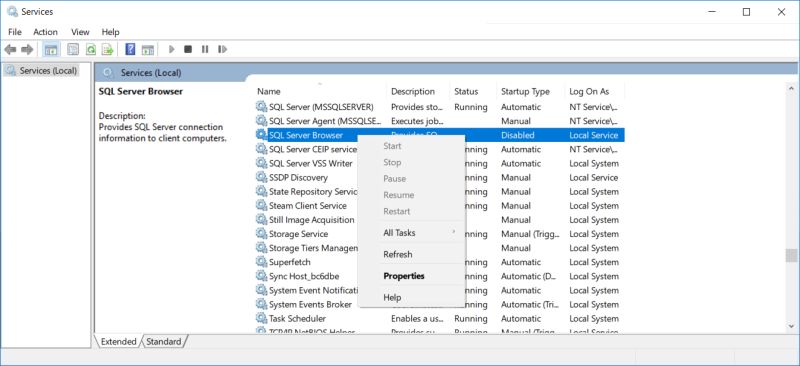Click the vertical scrollbar thumb

coord(791,255)
